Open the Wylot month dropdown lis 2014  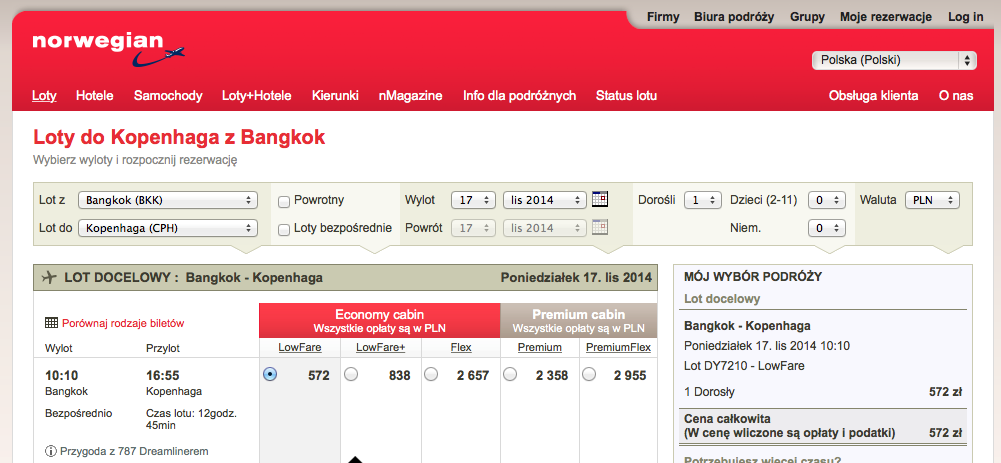point(545,200)
